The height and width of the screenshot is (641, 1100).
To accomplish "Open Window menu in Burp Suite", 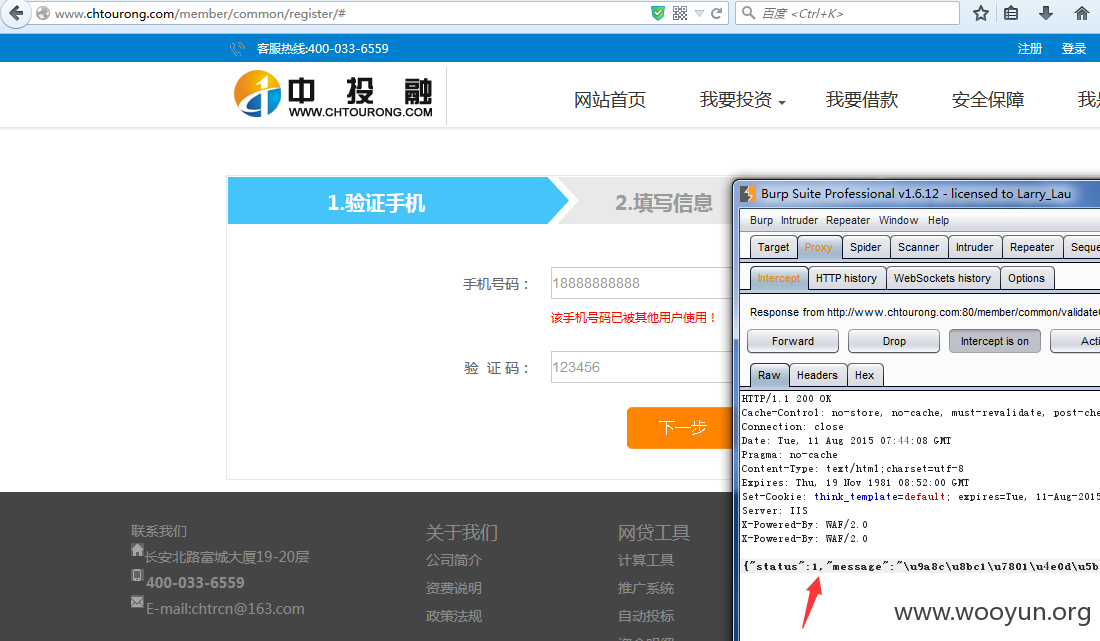I will point(898,220).
